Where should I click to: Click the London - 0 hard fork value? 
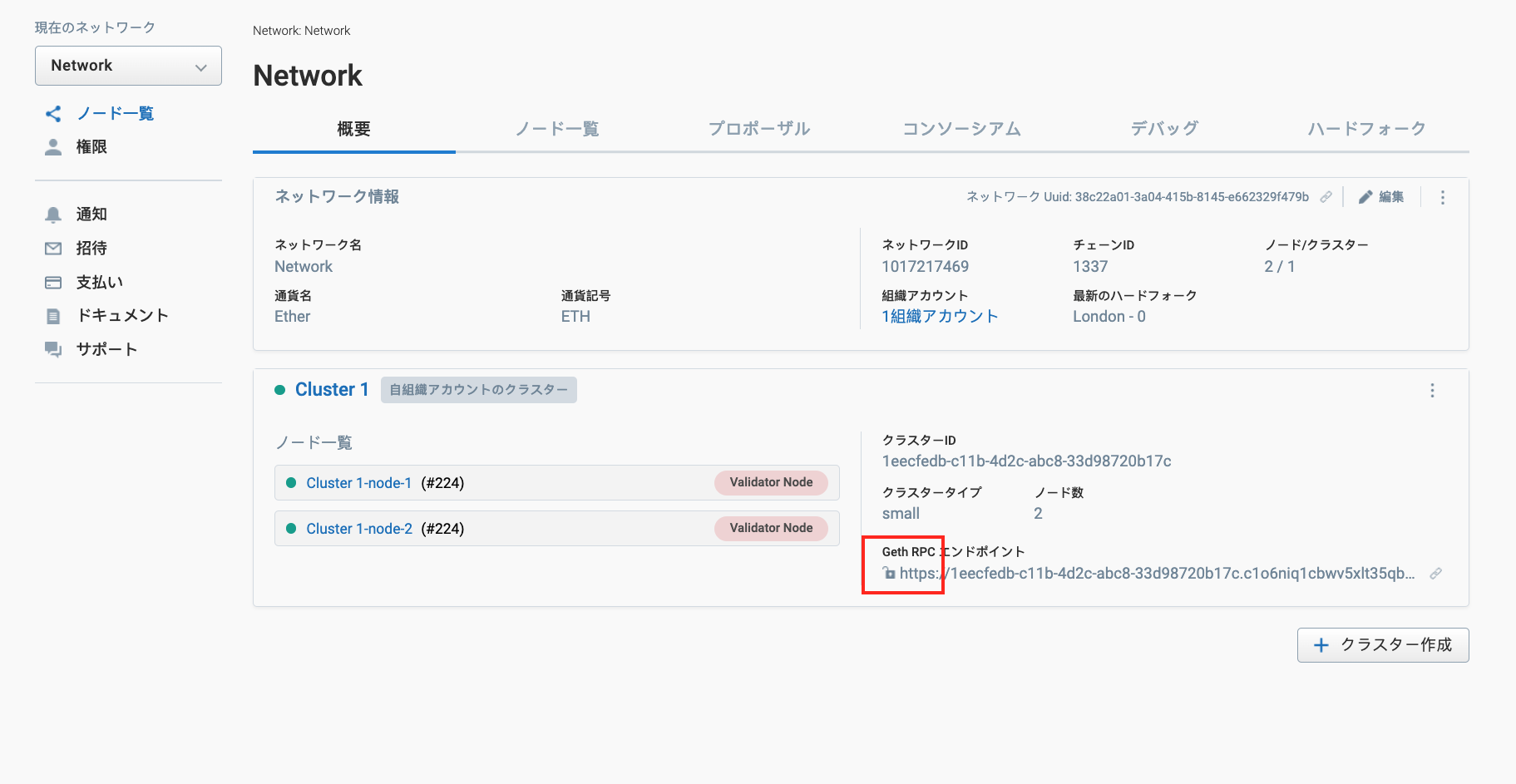(1109, 317)
